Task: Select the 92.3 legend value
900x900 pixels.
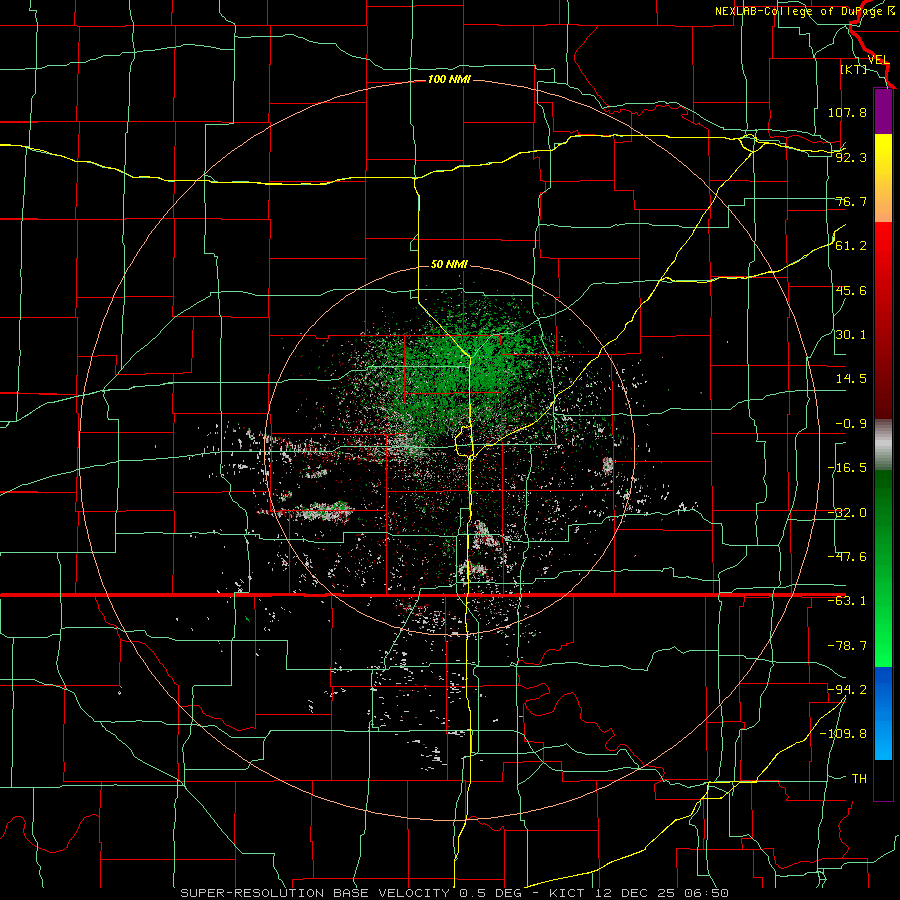Action: click(x=851, y=157)
